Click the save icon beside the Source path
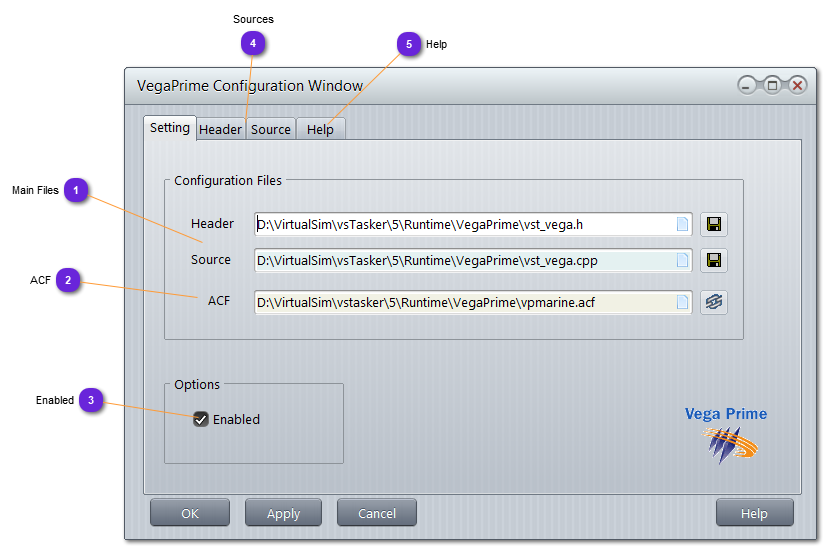The image size is (826, 549). coord(713,261)
